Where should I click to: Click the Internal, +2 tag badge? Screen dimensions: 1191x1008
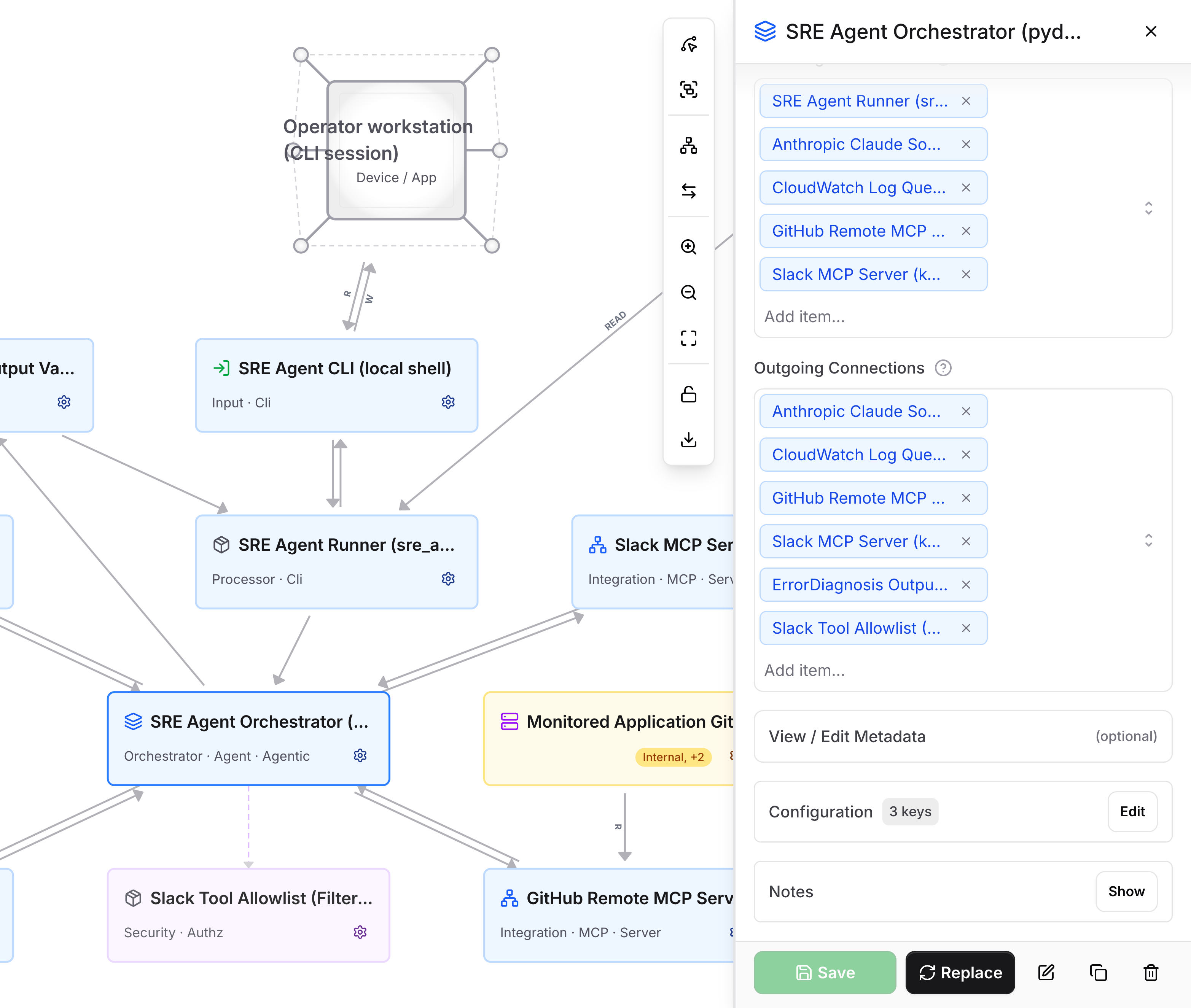tap(673, 757)
